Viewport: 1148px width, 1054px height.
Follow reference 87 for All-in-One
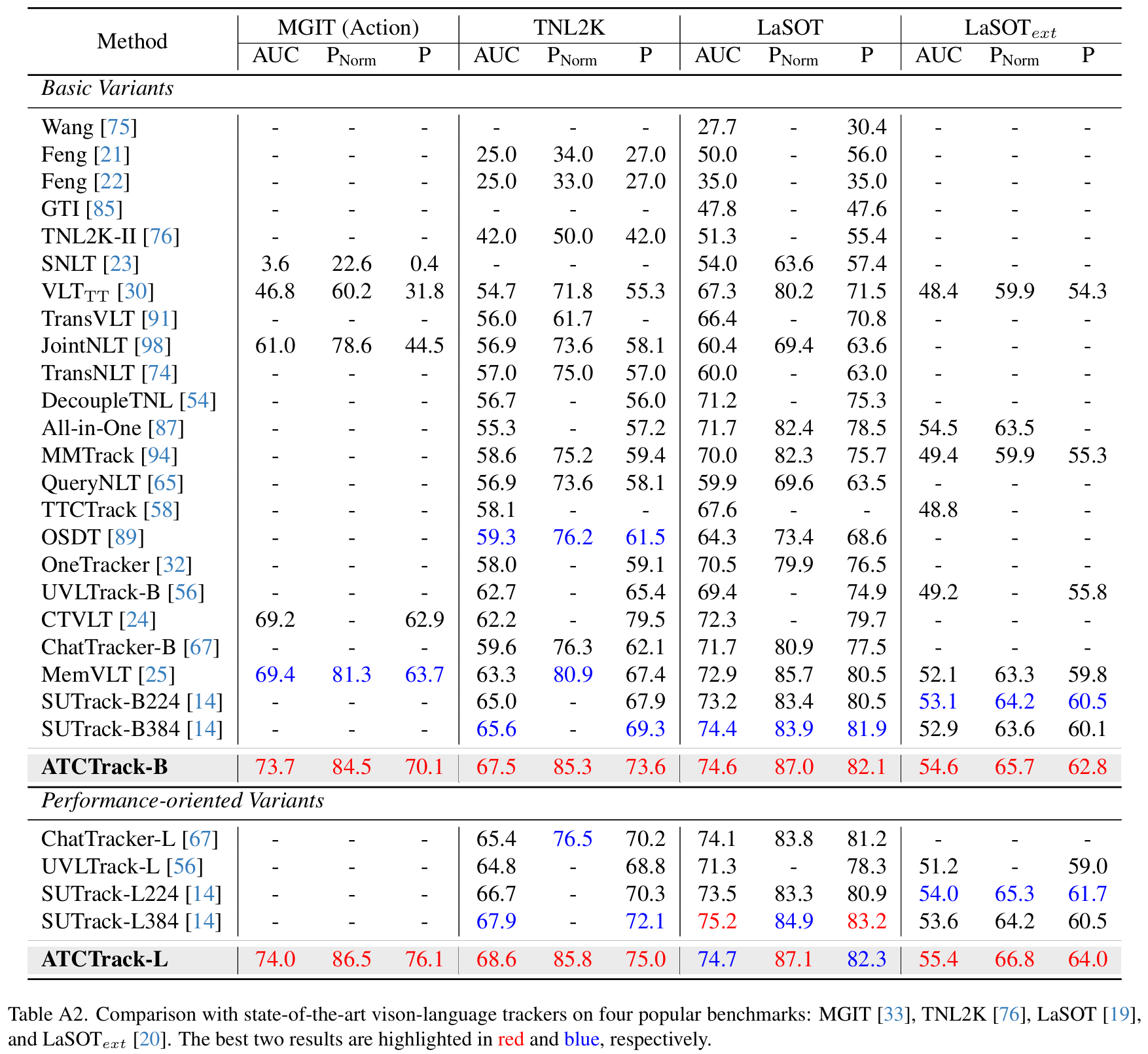point(166,428)
